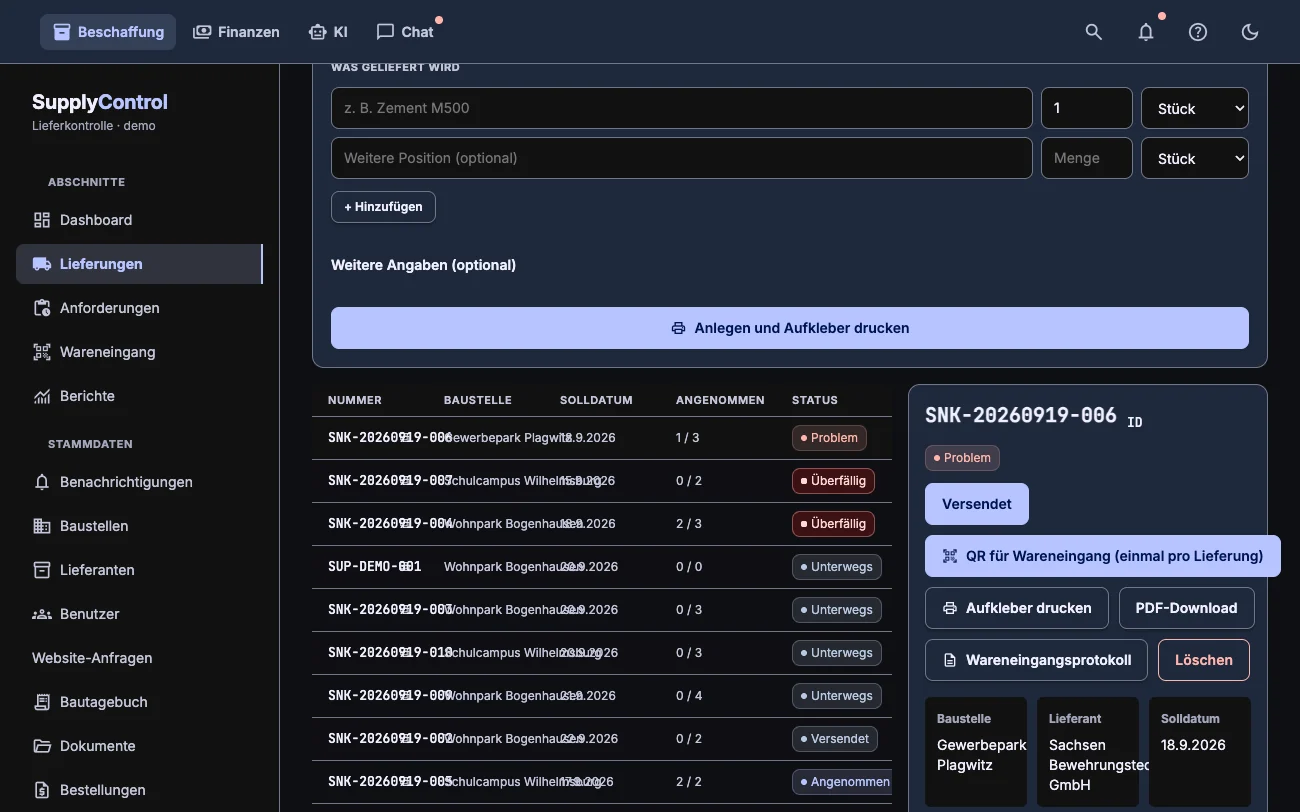Click the search magnifier icon
The width and height of the screenshot is (1300, 812).
(1094, 32)
